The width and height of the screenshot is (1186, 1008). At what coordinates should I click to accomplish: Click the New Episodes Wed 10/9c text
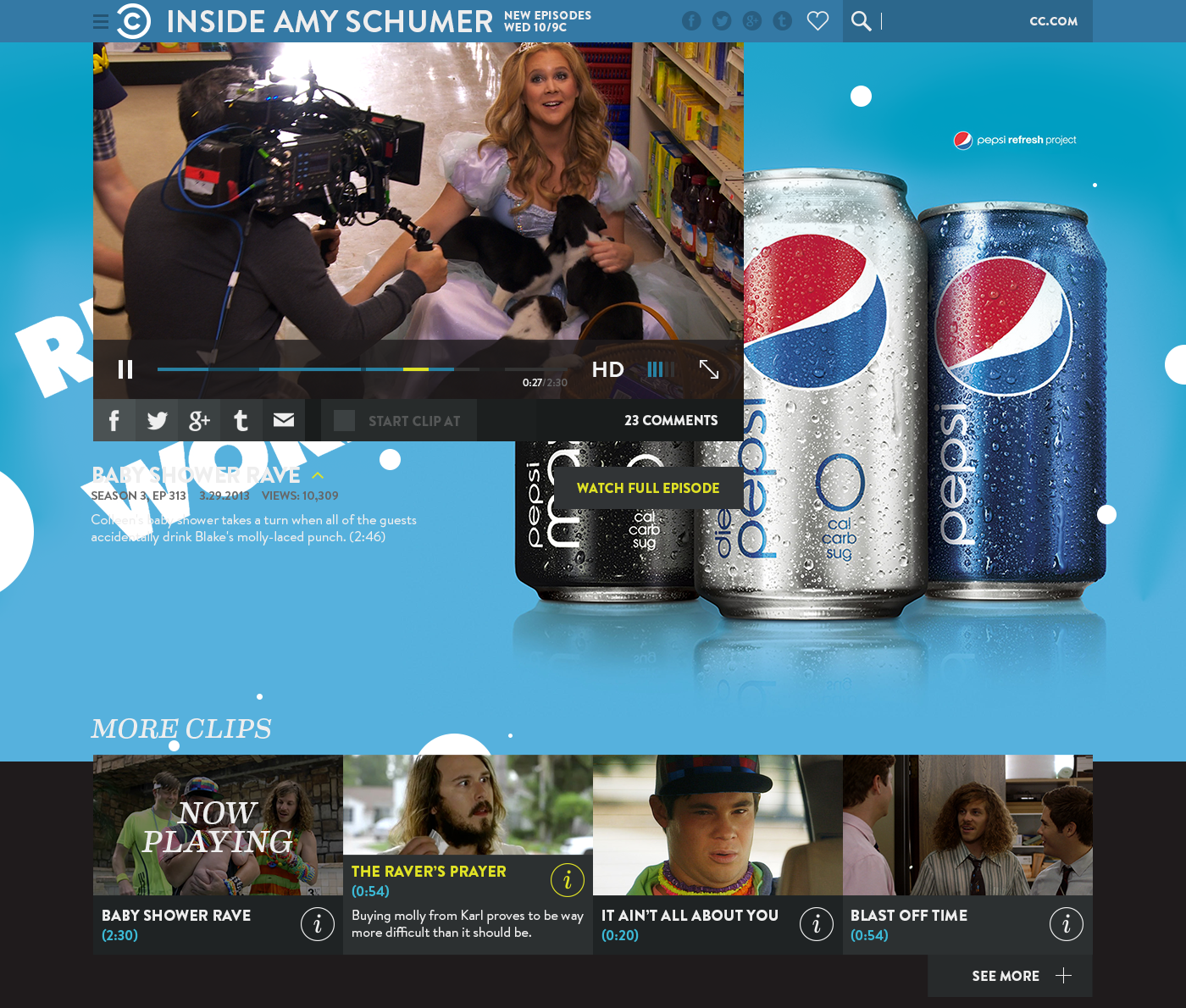(x=547, y=21)
